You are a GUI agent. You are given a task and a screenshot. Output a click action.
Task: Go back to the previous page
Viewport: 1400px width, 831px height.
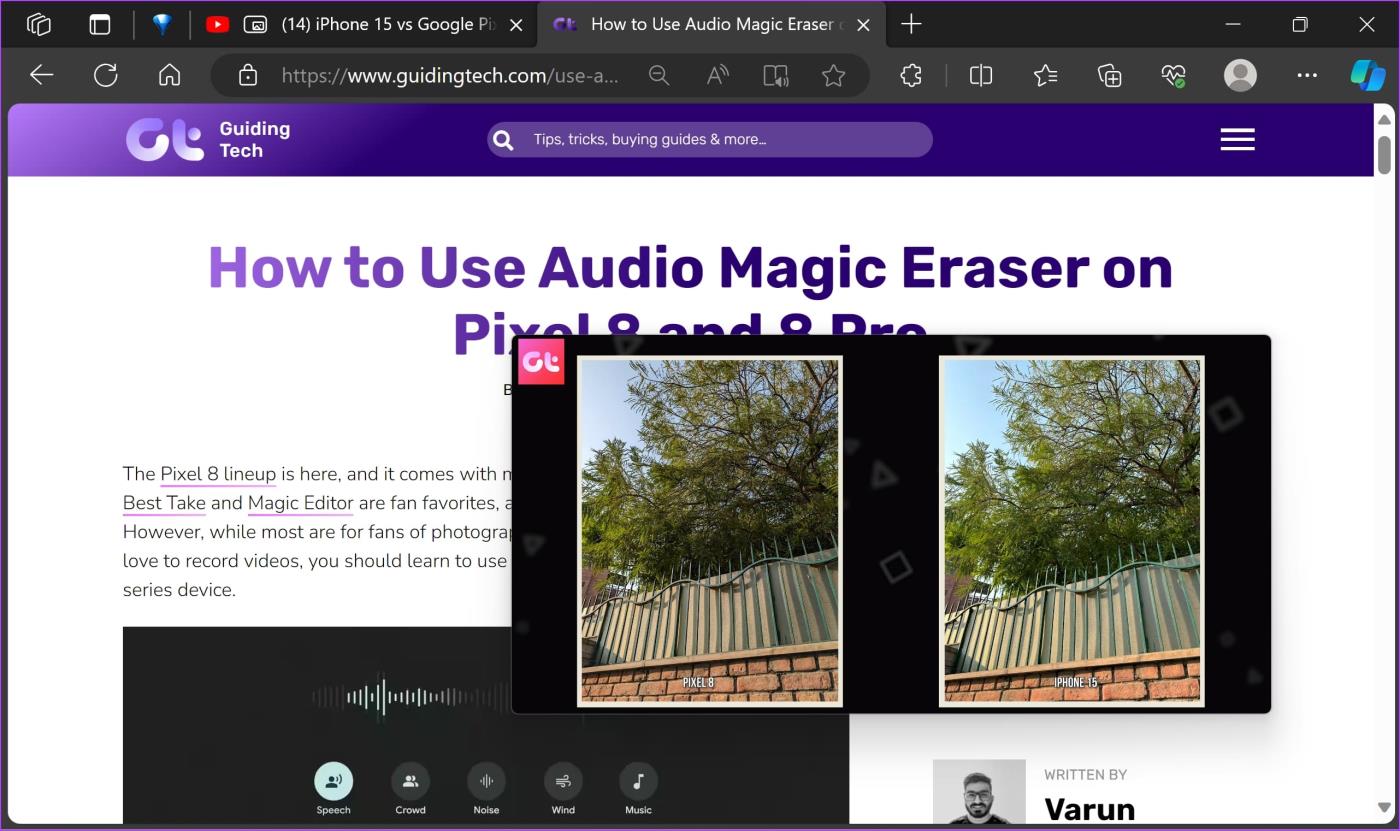(x=41, y=75)
